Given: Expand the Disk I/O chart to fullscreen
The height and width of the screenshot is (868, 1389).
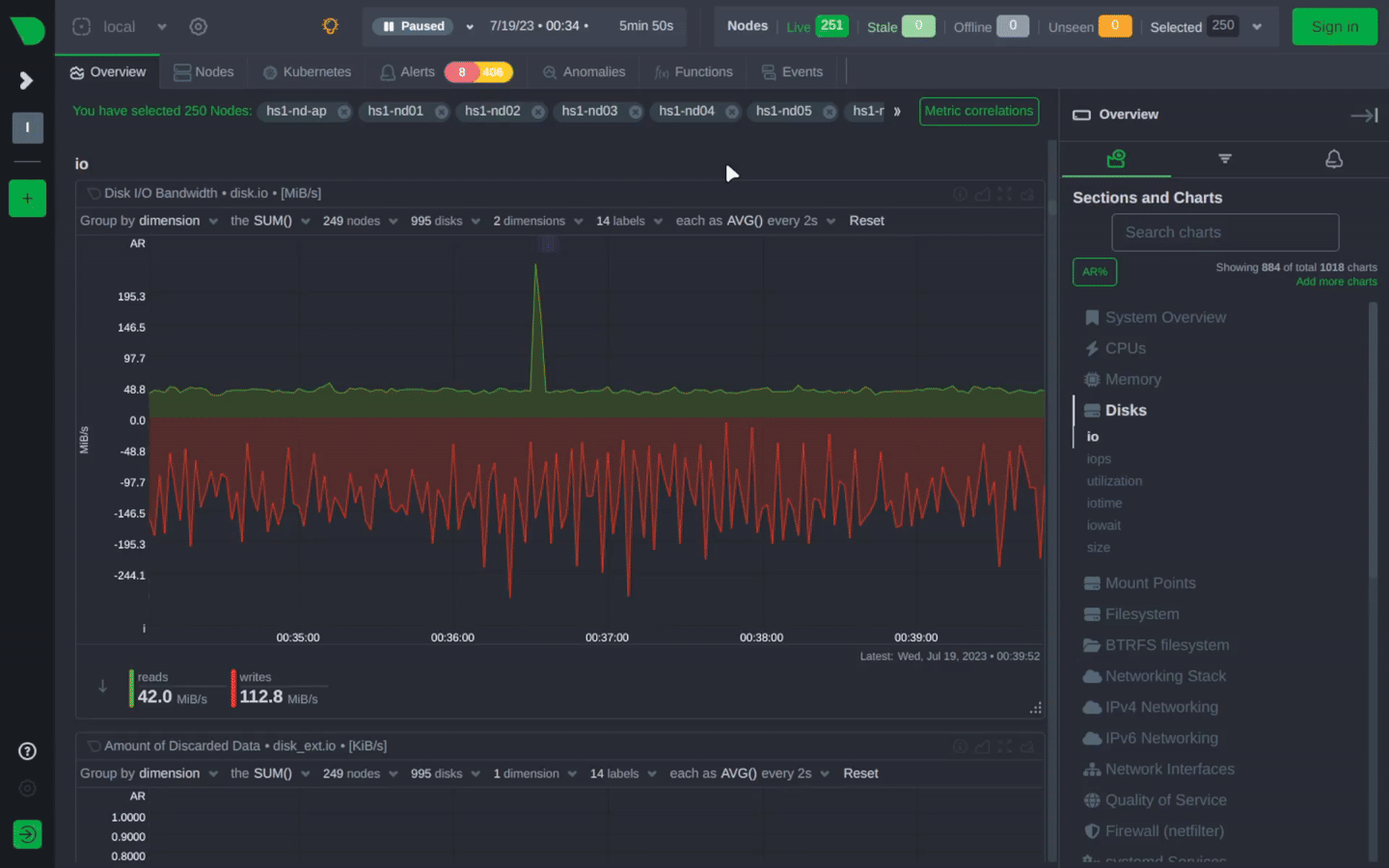Looking at the screenshot, I should [x=1004, y=193].
